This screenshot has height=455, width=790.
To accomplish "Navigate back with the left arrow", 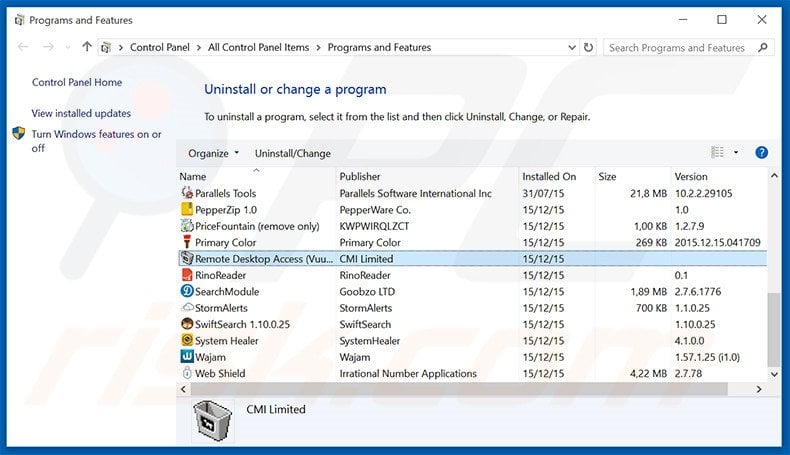I will click(x=23, y=47).
